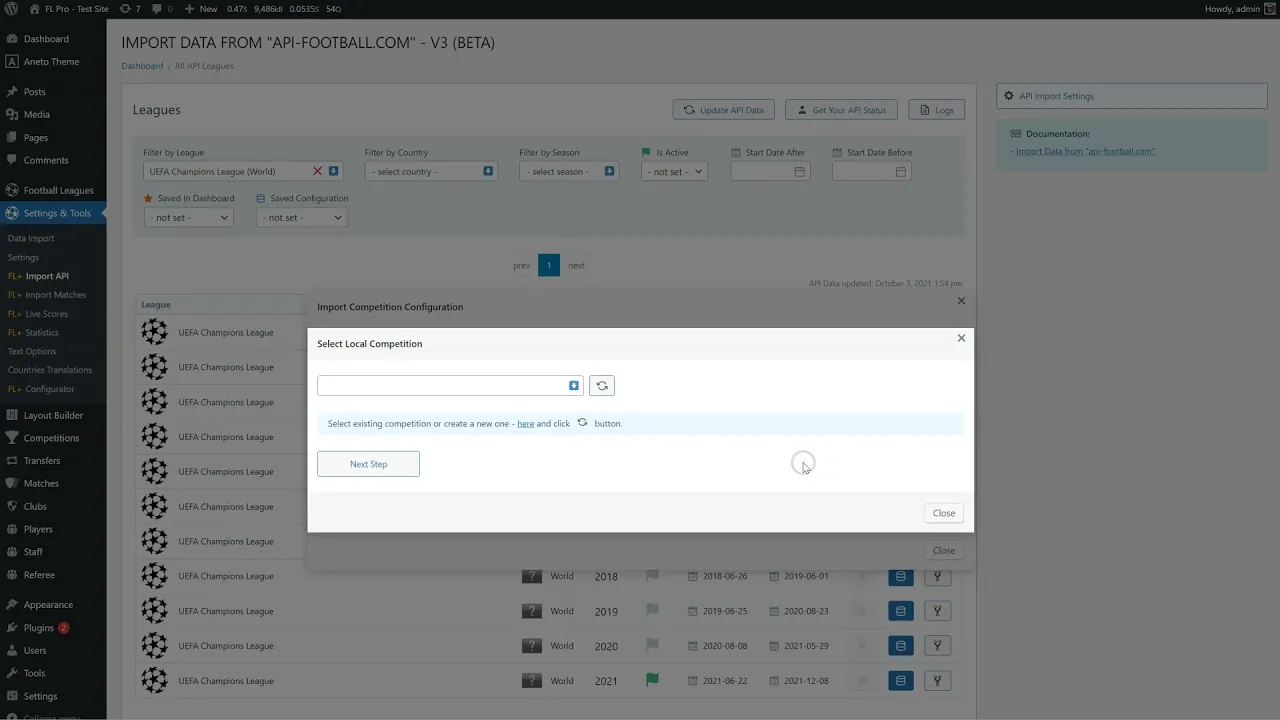Click into the Start Date Before field

click(x=871, y=172)
